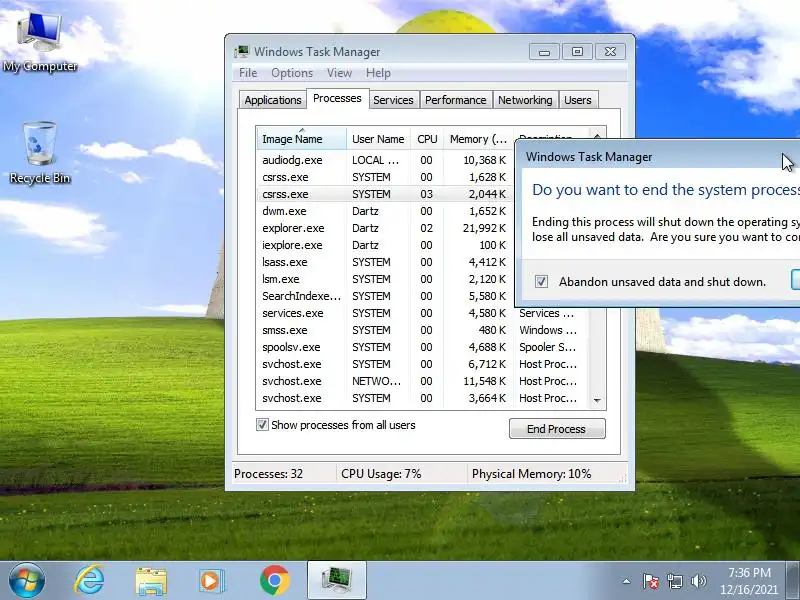Switch to the Performance tab
Screen dimensions: 800x600
[x=456, y=100]
